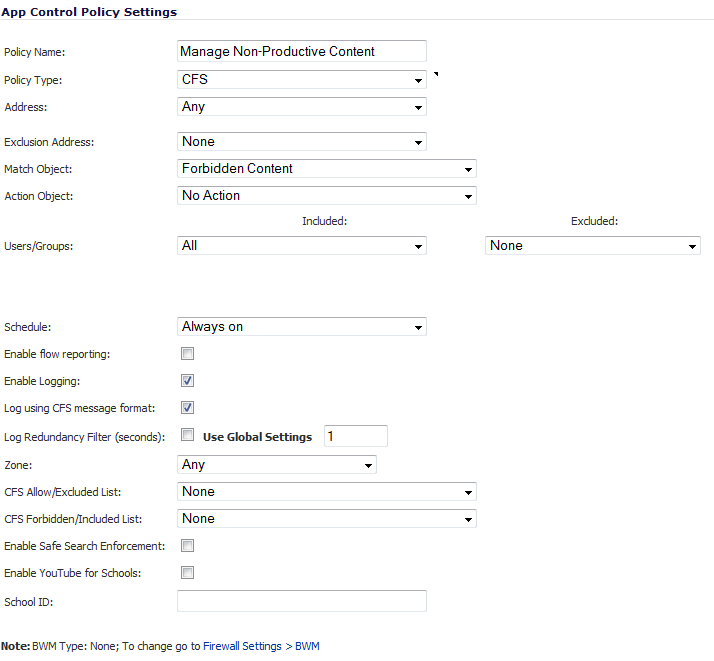Enable flow reporting checkbox
This screenshot has width=714, height=661.
click(x=187, y=354)
